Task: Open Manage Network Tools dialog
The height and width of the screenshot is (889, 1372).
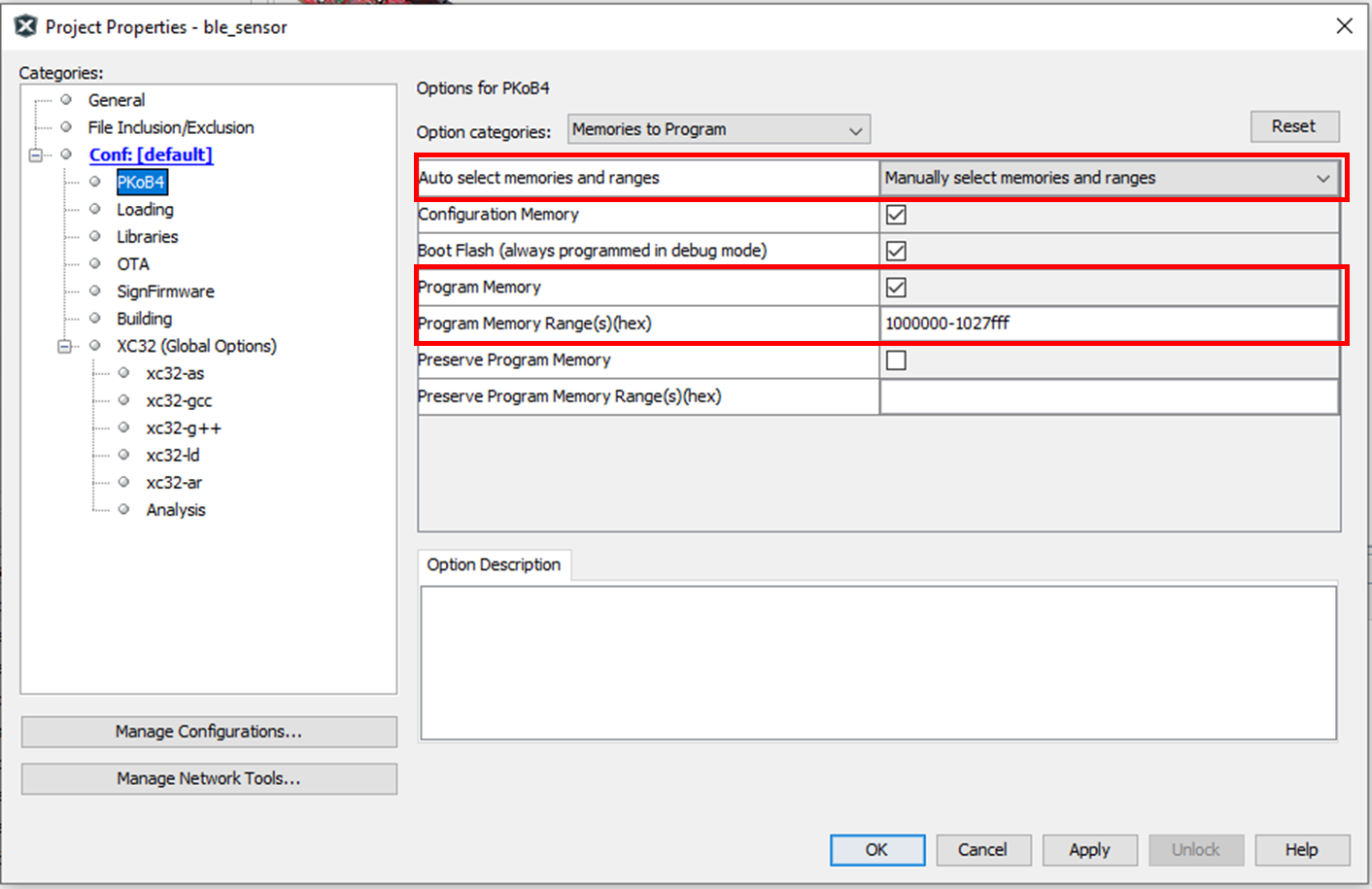Action: coord(209,778)
